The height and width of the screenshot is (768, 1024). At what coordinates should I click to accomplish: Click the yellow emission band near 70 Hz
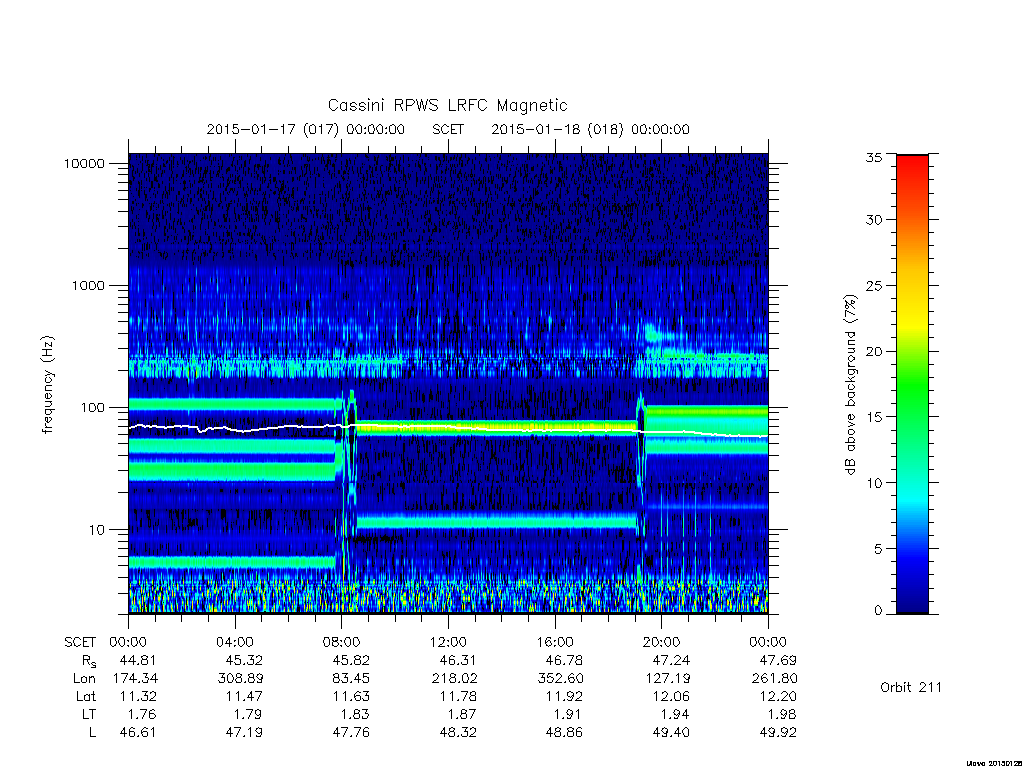[496, 428]
